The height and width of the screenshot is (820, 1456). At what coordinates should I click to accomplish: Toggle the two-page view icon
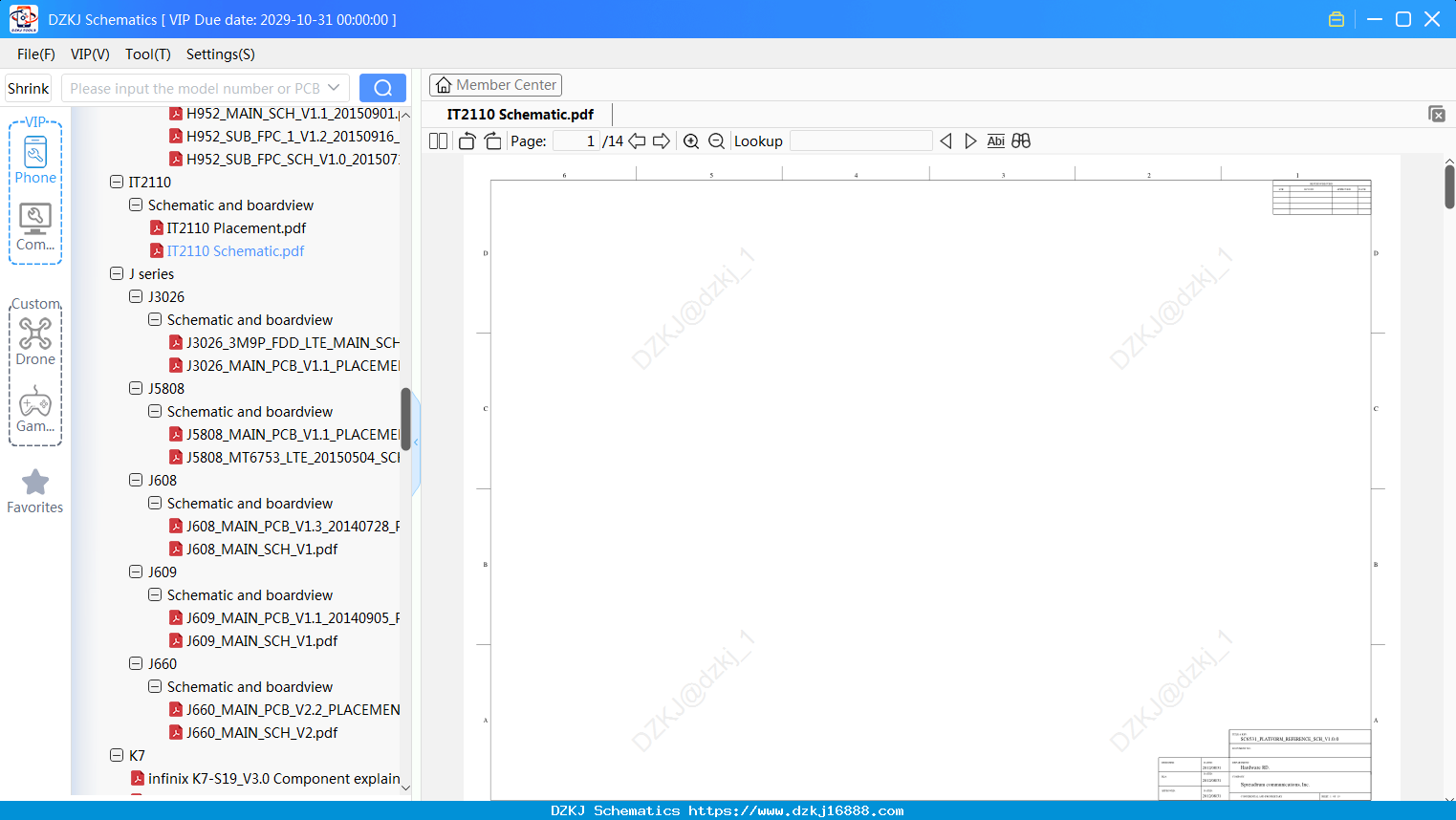tap(439, 141)
